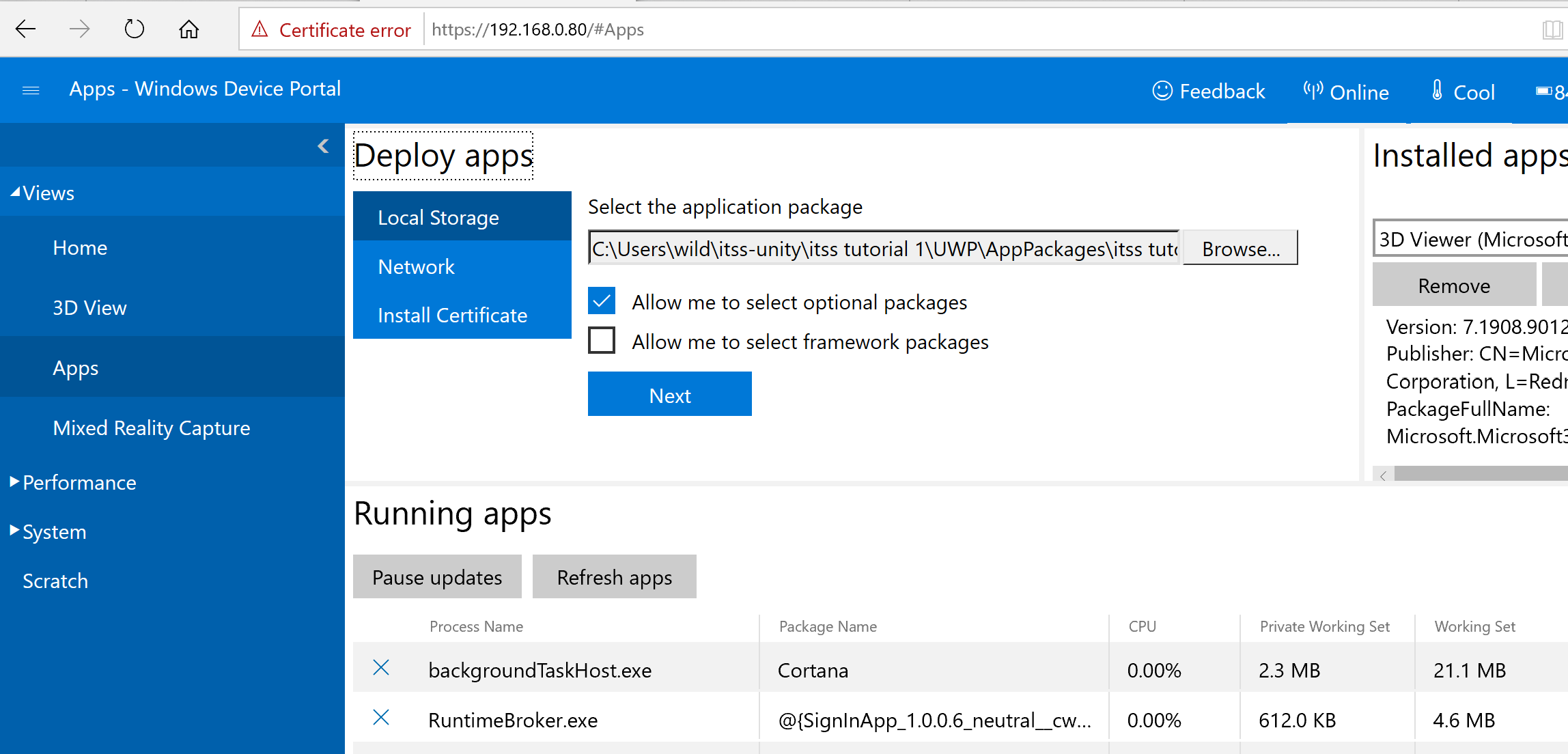Screen dimensions: 1568x754
Task: Click the browser back arrow
Action: (25, 29)
